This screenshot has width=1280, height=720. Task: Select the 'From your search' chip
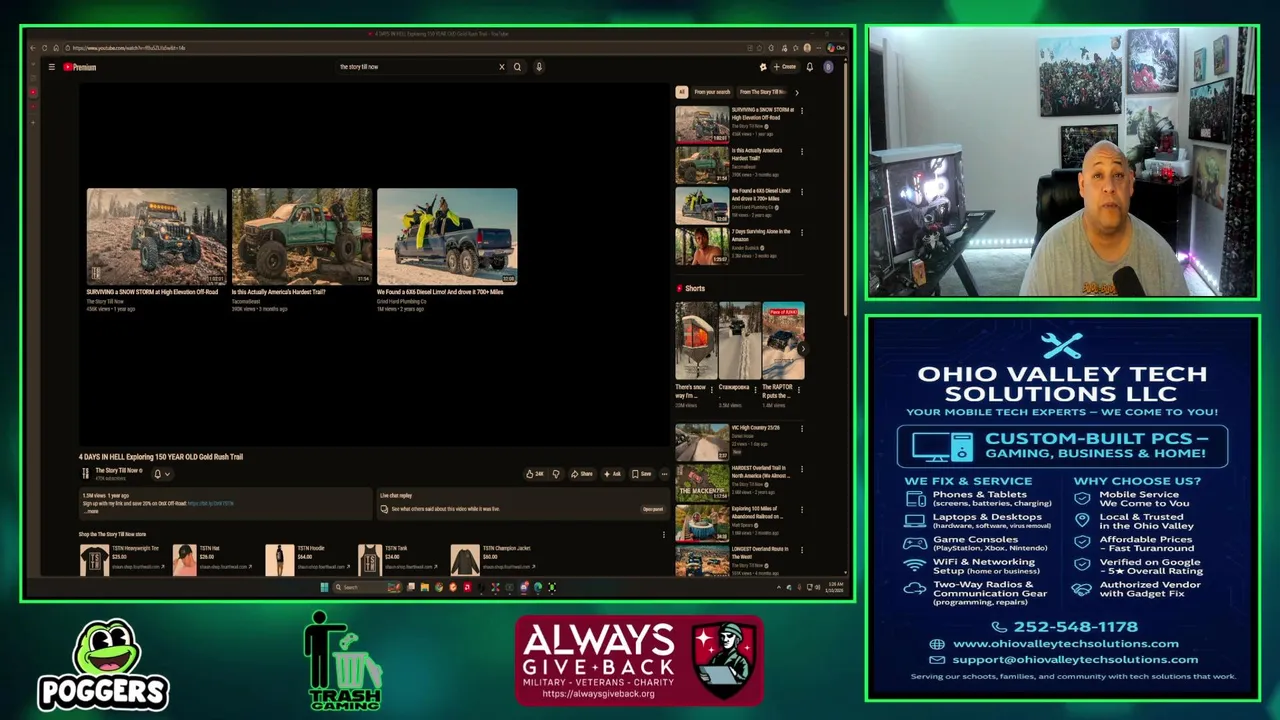[712, 92]
